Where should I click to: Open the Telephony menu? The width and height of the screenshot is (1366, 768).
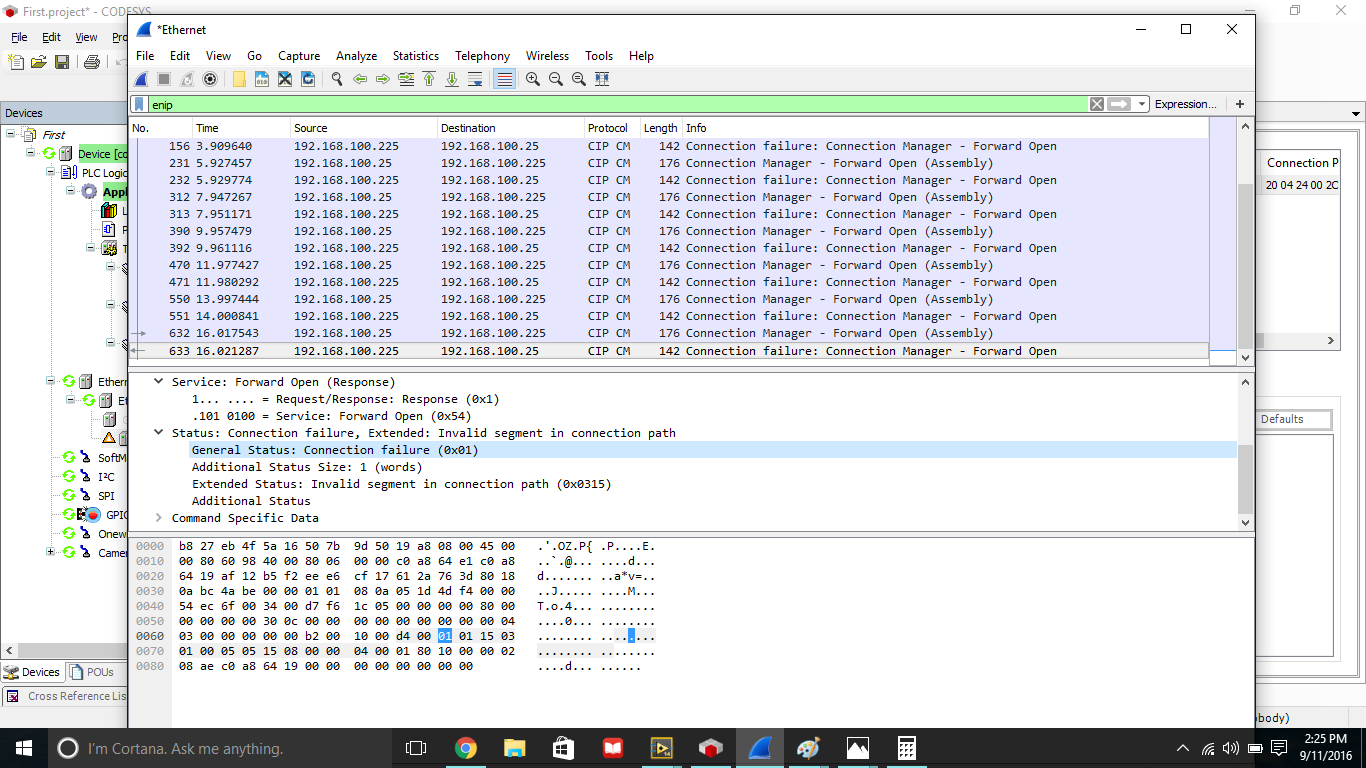tap(482, 56)
